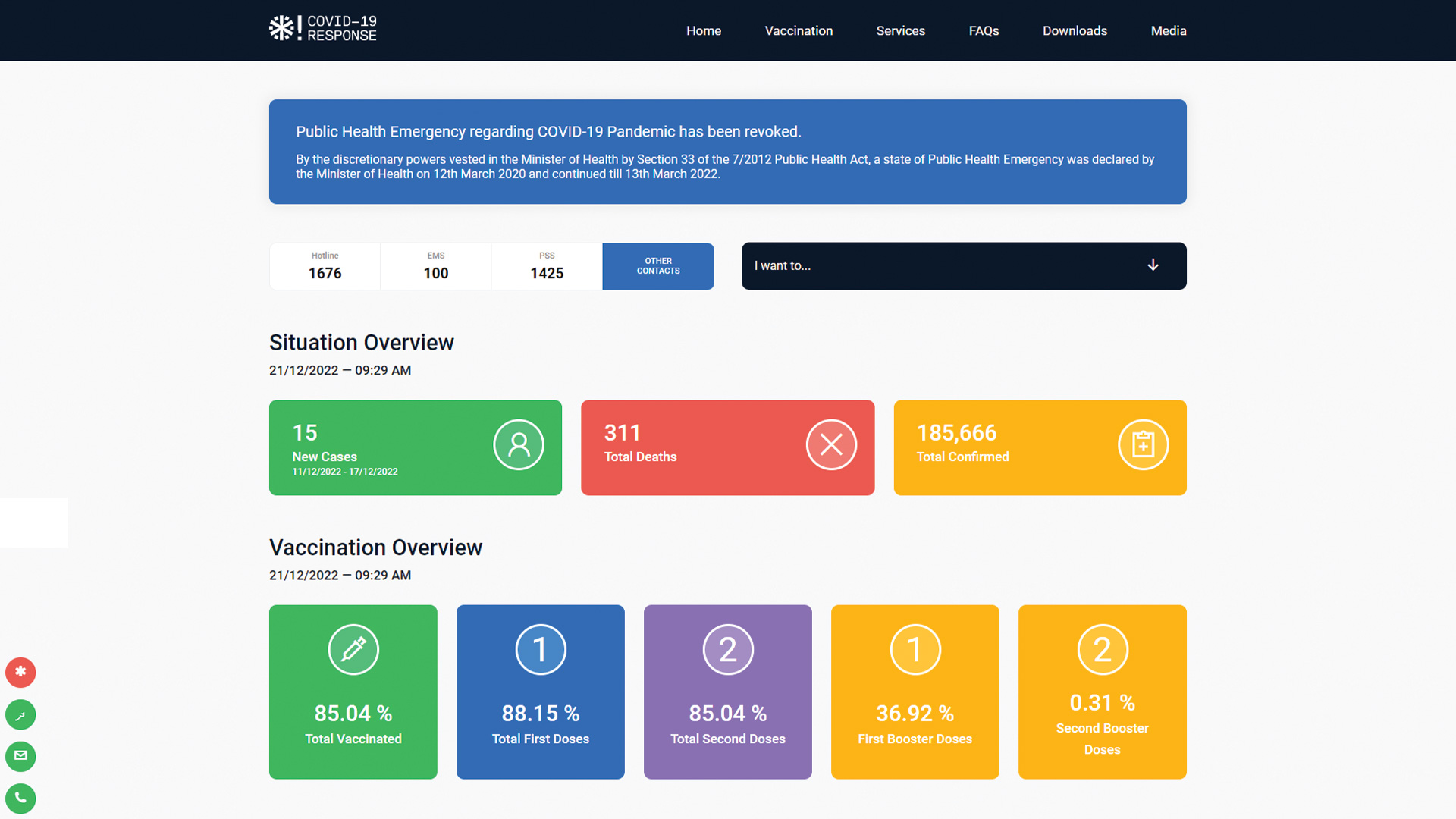Click the 'Total First Doses' label

[541, 739]
